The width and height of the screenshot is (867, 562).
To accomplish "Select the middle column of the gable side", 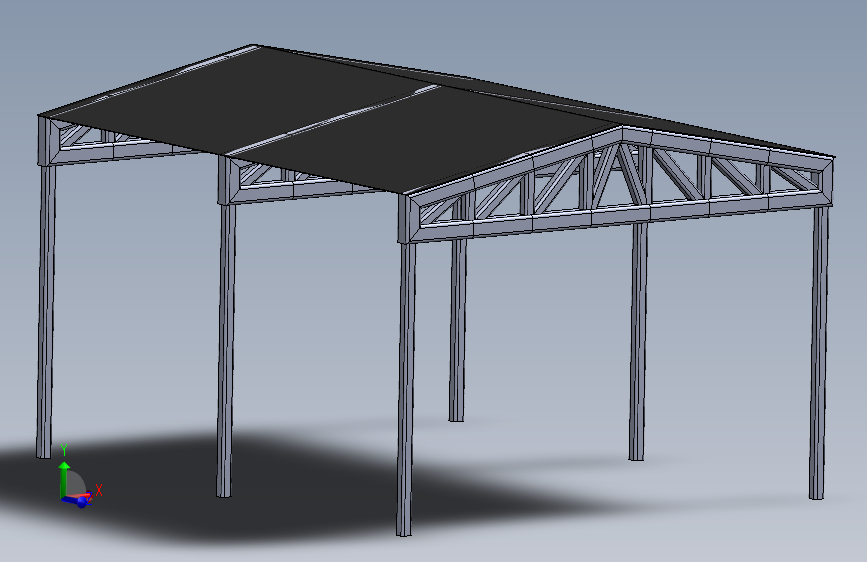I will 638,340.
